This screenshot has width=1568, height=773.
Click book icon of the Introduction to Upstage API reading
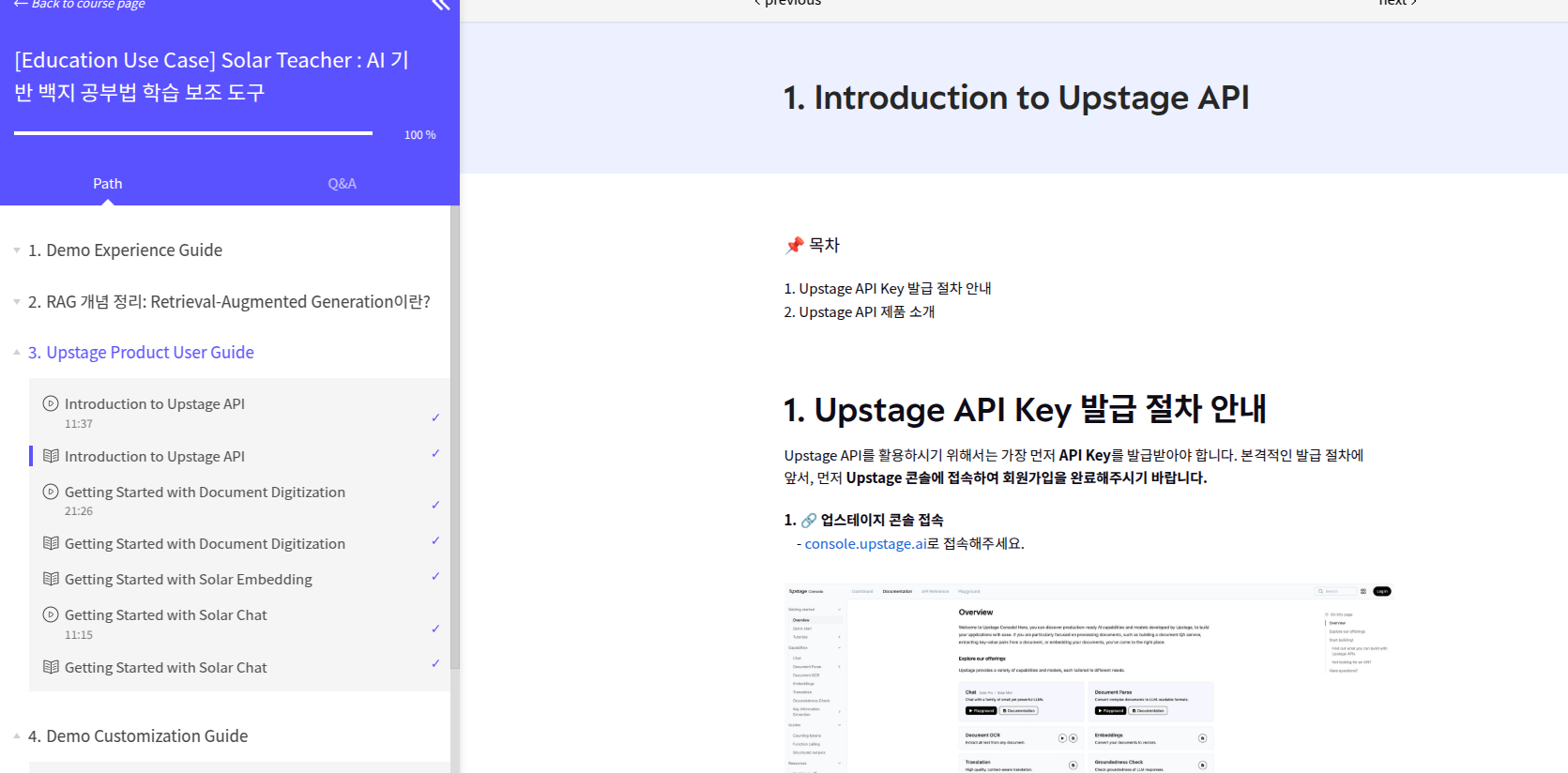[x=51, y=456]
